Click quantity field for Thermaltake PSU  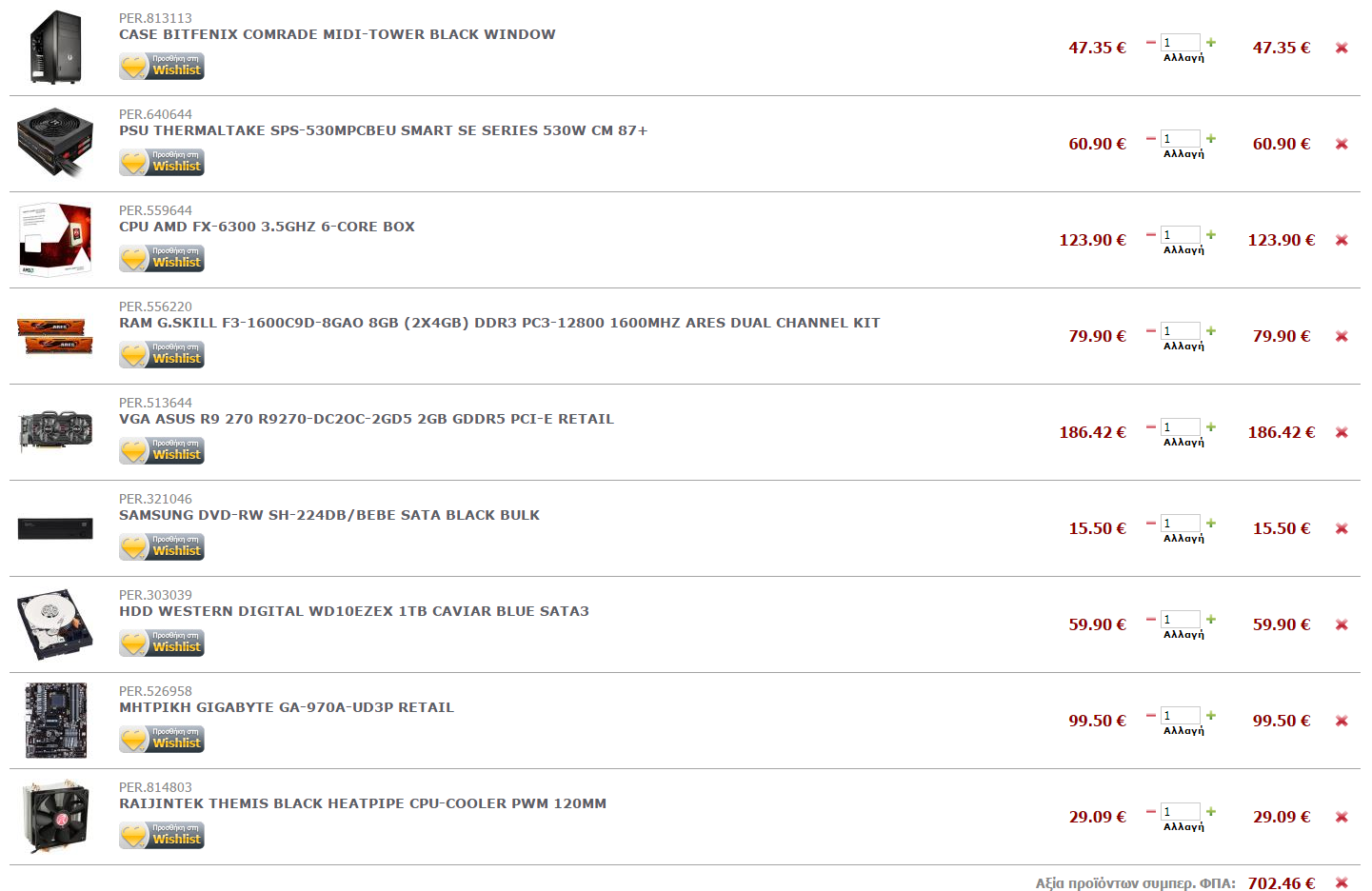[x=1181, y=139]
